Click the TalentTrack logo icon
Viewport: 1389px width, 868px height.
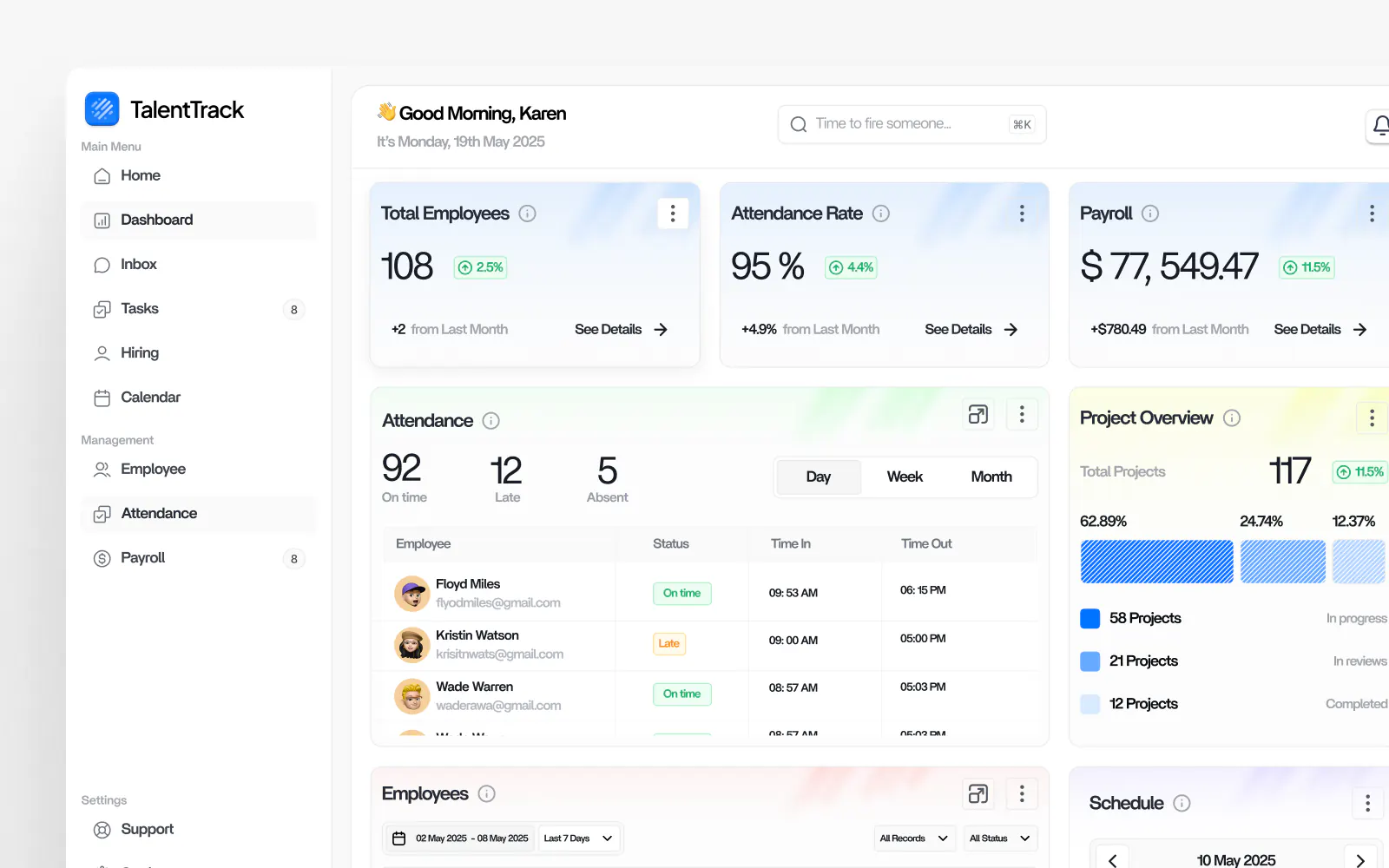click(x=102, y=109)
